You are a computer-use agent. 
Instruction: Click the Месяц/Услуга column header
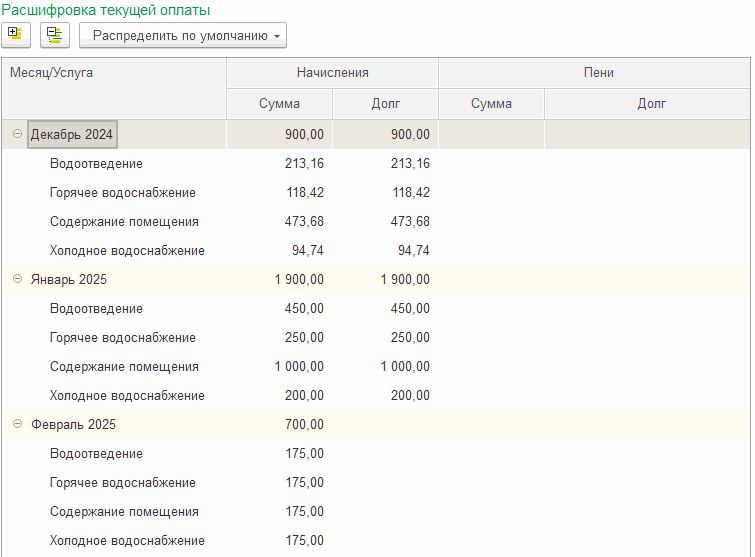52,73
